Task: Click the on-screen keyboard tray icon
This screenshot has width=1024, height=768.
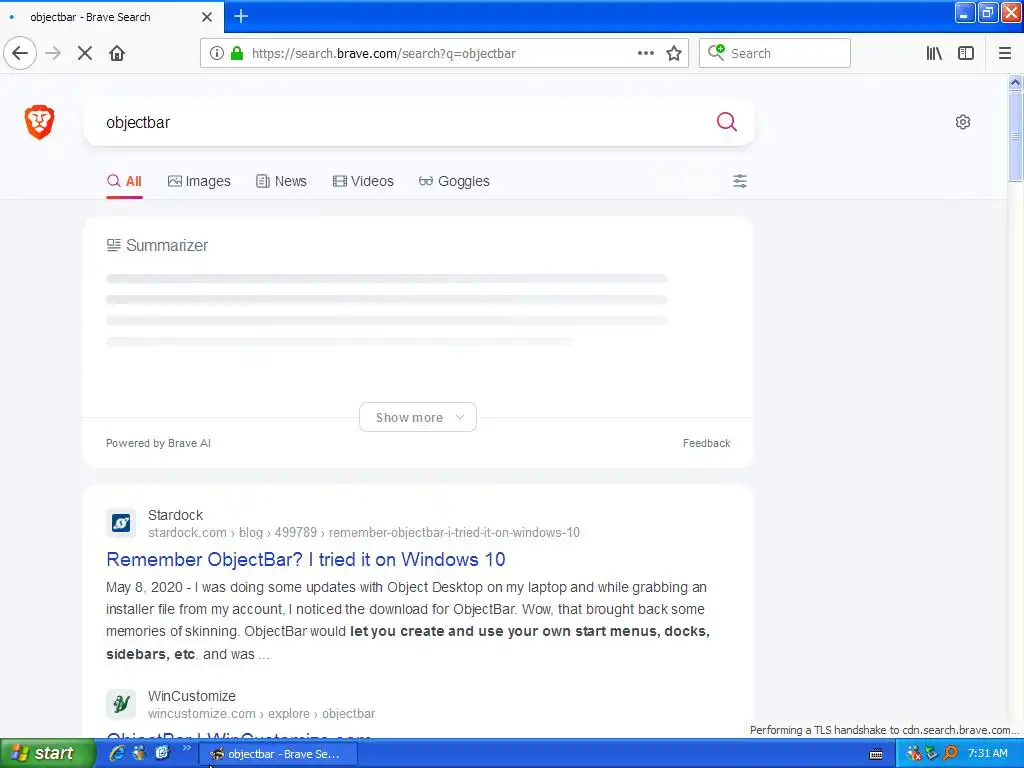Action: (876, 754)
